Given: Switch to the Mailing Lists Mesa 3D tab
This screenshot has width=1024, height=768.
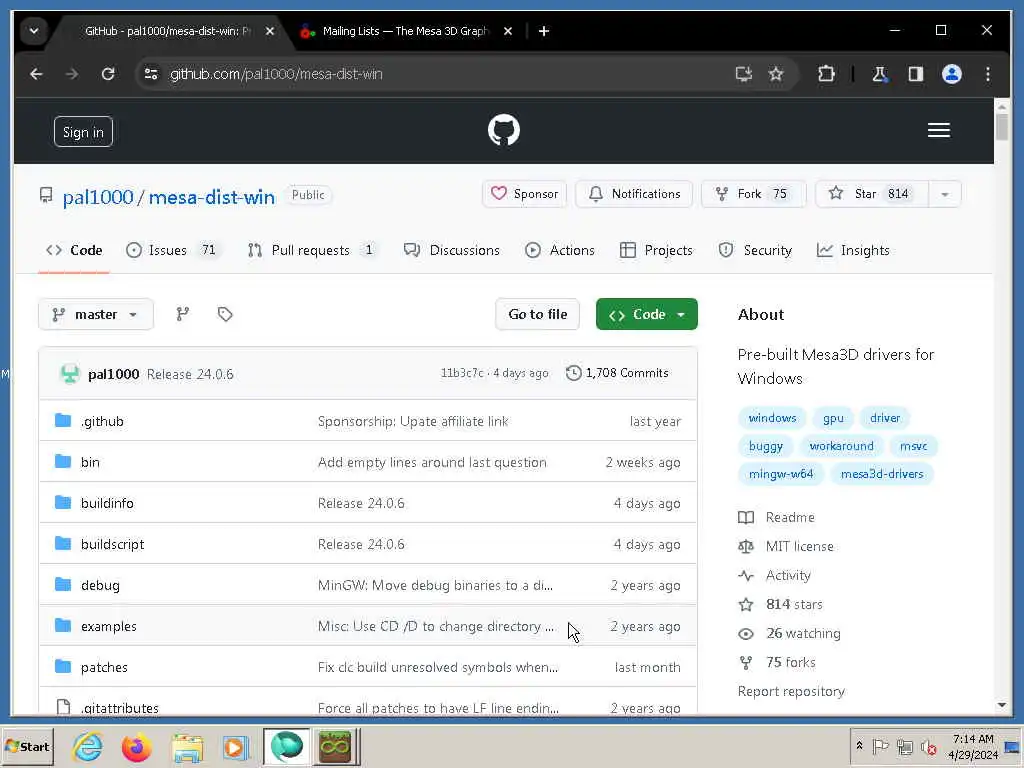Looking at the screenshot, I should coord(405,31).
